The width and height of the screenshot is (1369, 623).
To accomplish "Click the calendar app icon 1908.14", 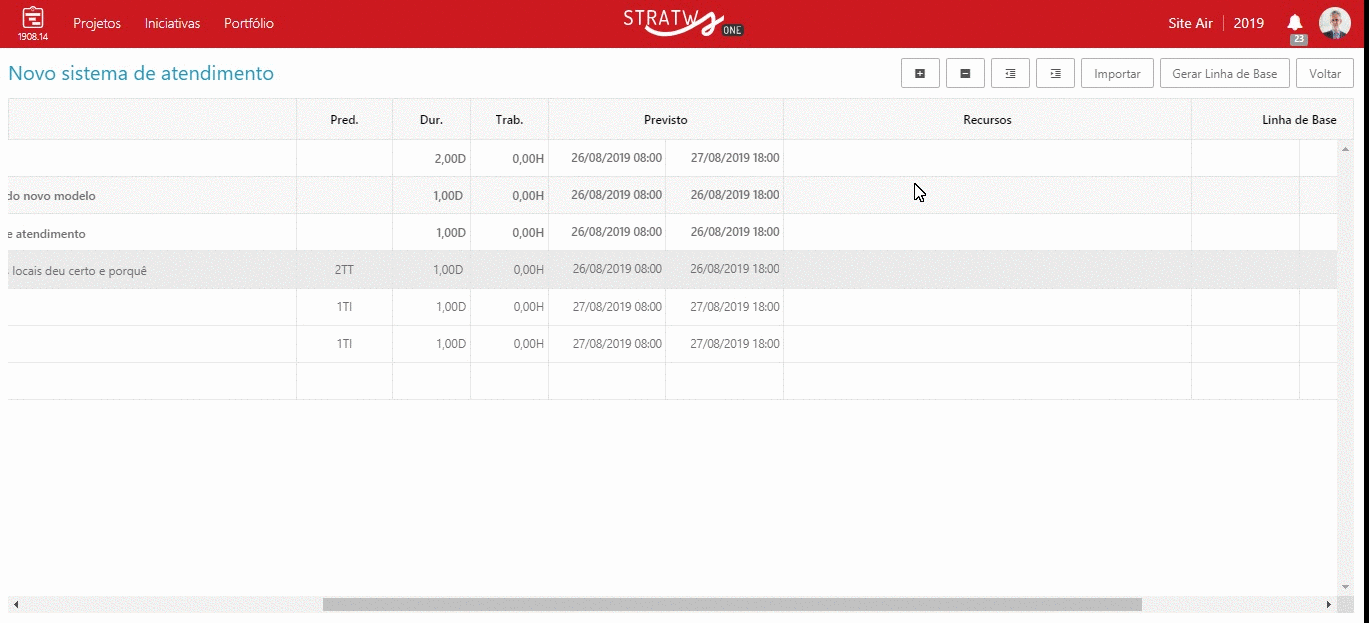I will click(33, 23).
